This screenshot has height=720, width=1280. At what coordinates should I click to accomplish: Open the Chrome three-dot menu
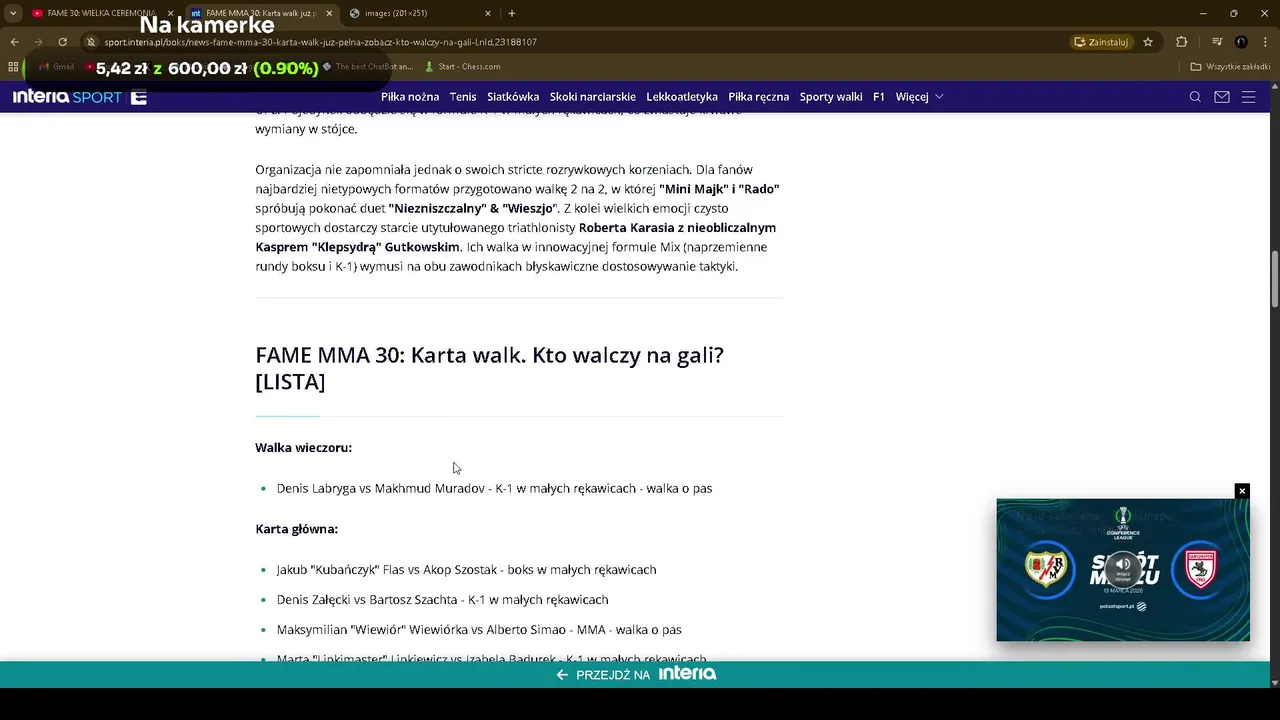pos(1265,42)
